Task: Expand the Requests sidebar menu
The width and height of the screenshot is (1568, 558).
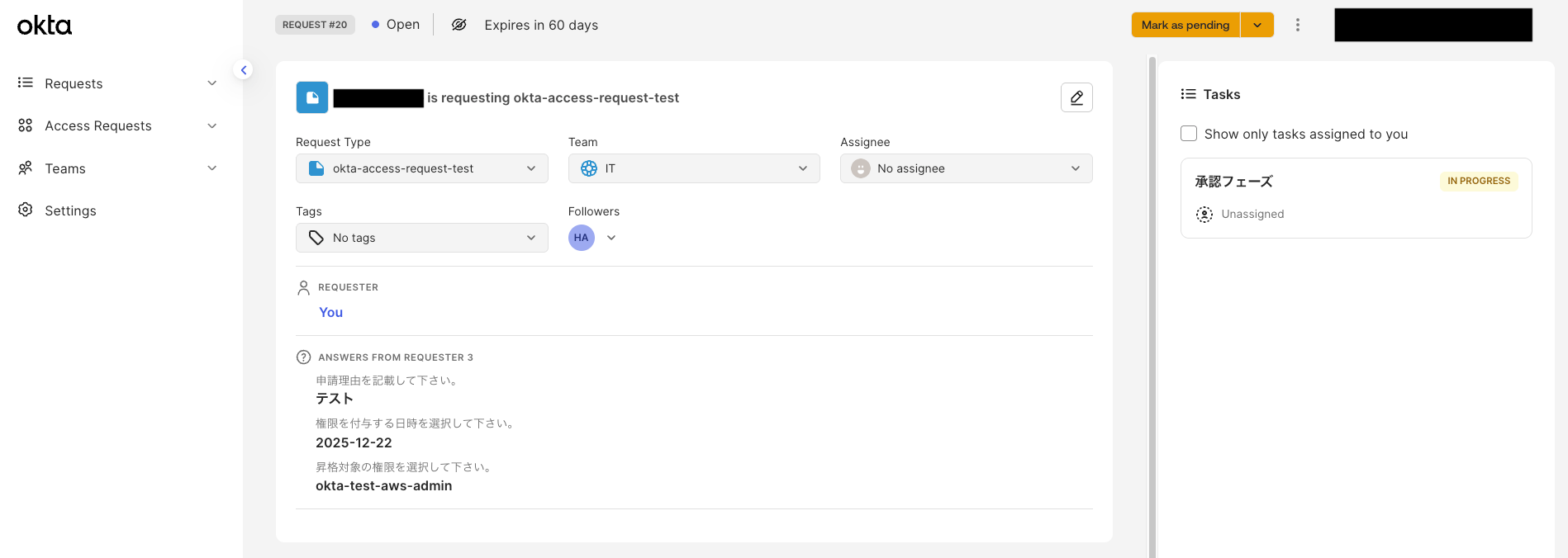Action: (x=212, y=83)
